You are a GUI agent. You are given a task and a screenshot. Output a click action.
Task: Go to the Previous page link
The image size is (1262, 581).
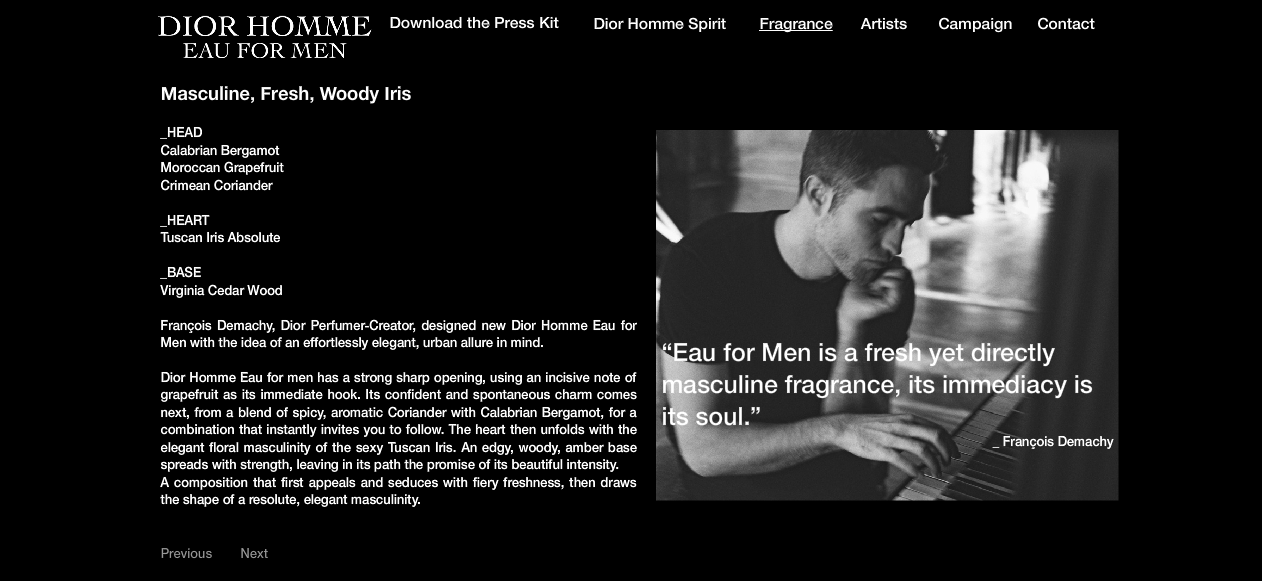coord(186,553)
